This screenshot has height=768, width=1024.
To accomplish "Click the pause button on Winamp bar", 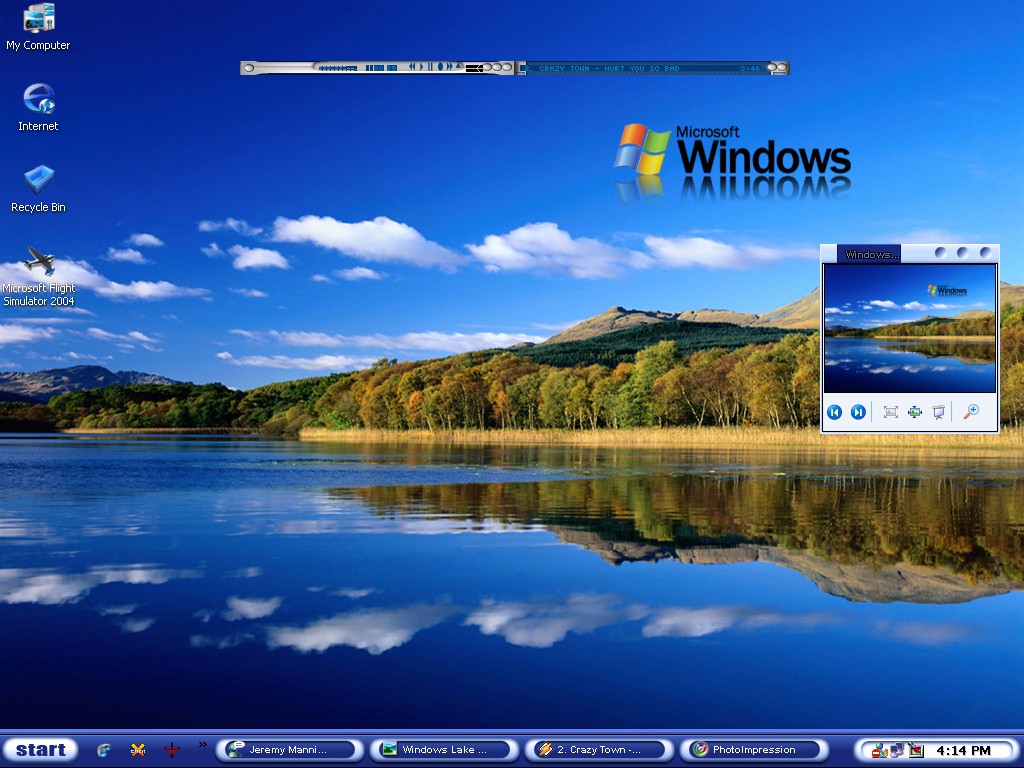I will pyautogui.click(x=430, y=67).
